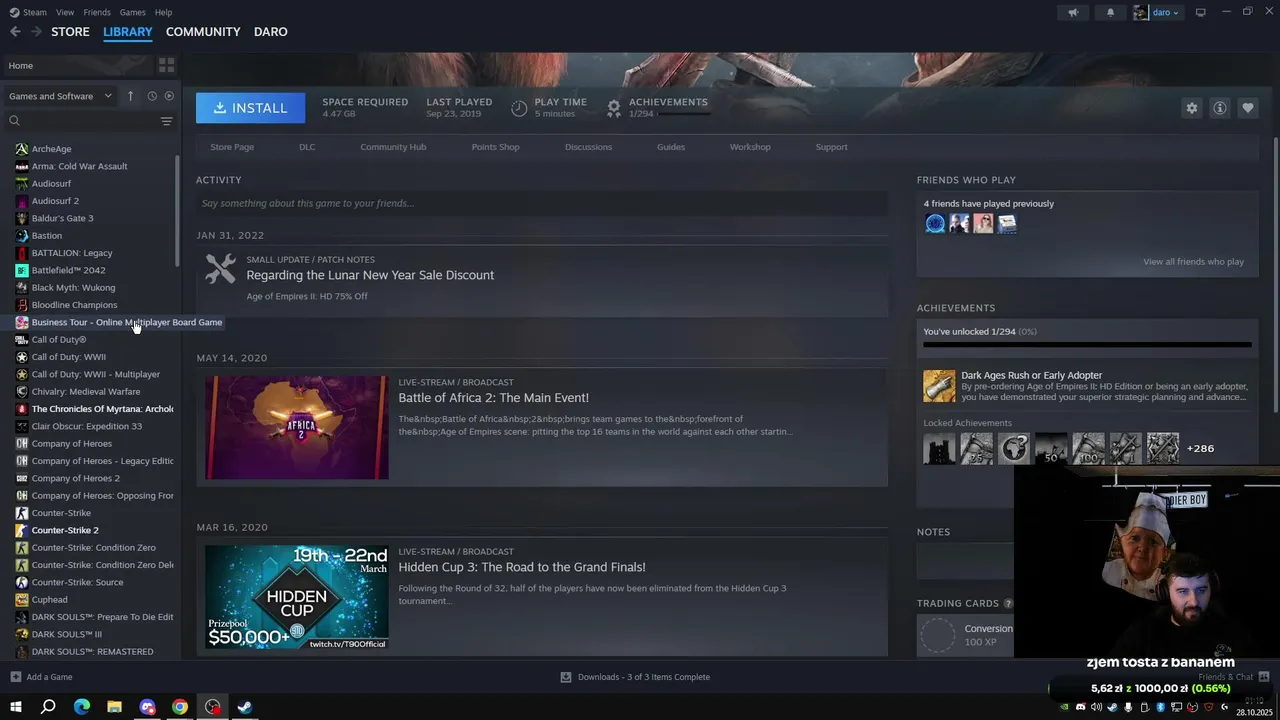Switch to Big Picture mode icon
Screen dimensions: 1280x720
[1201, 12]
